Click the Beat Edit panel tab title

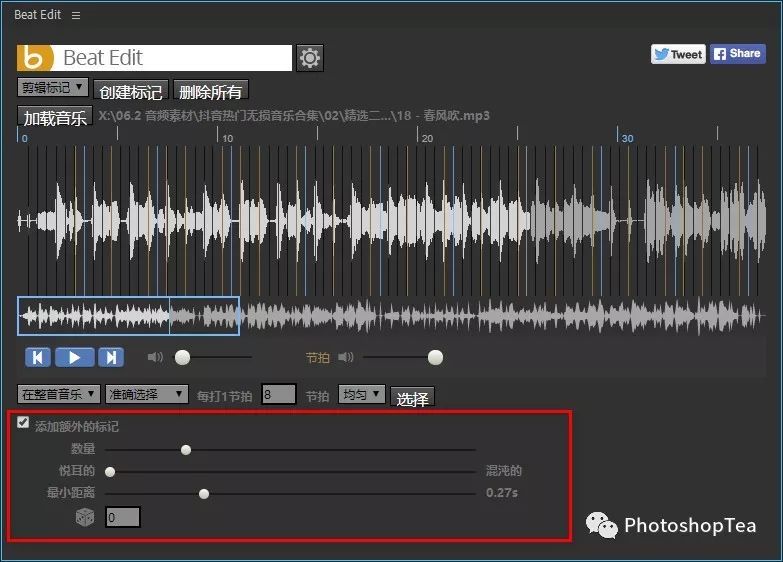coord(37,15)
